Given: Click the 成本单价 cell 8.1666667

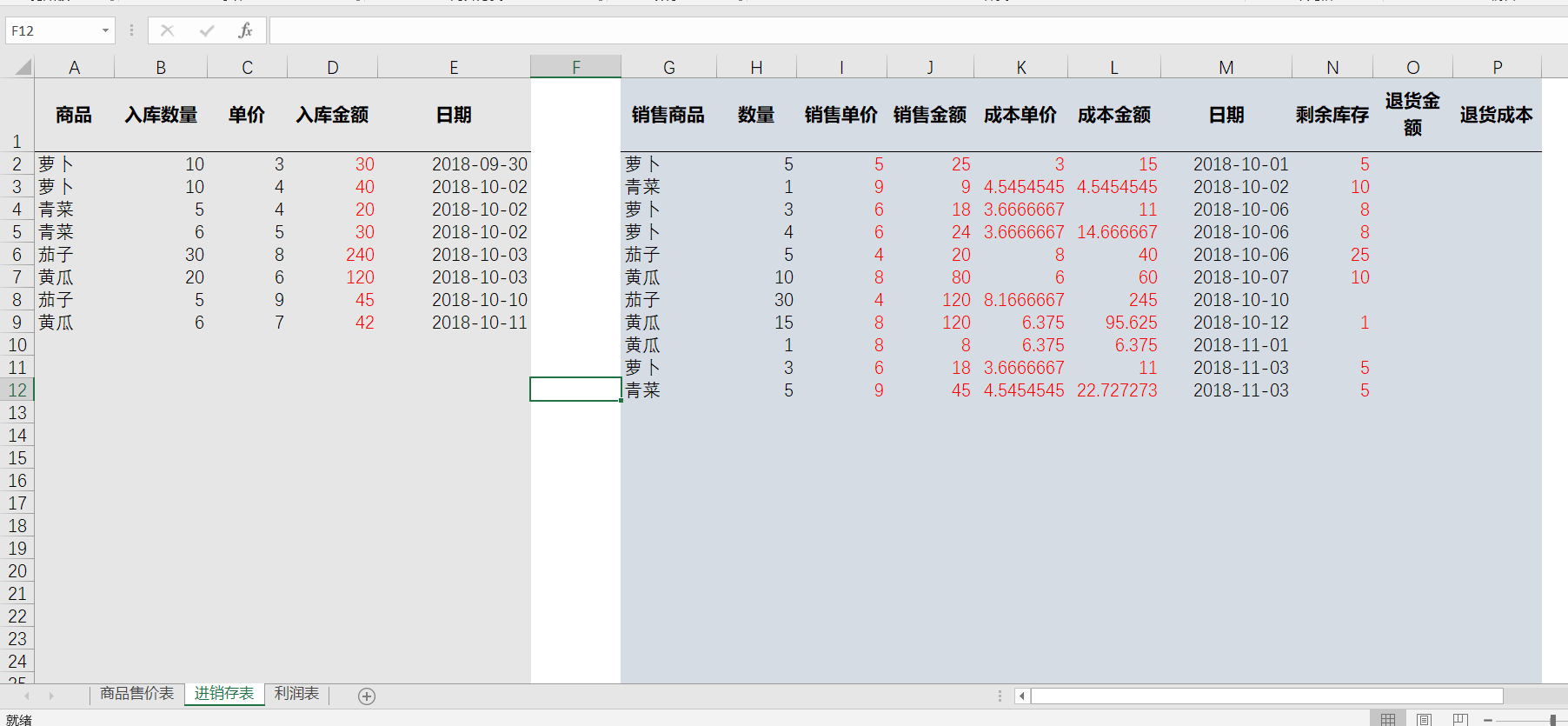Looking at the screenshot, I should (1020, 300).
